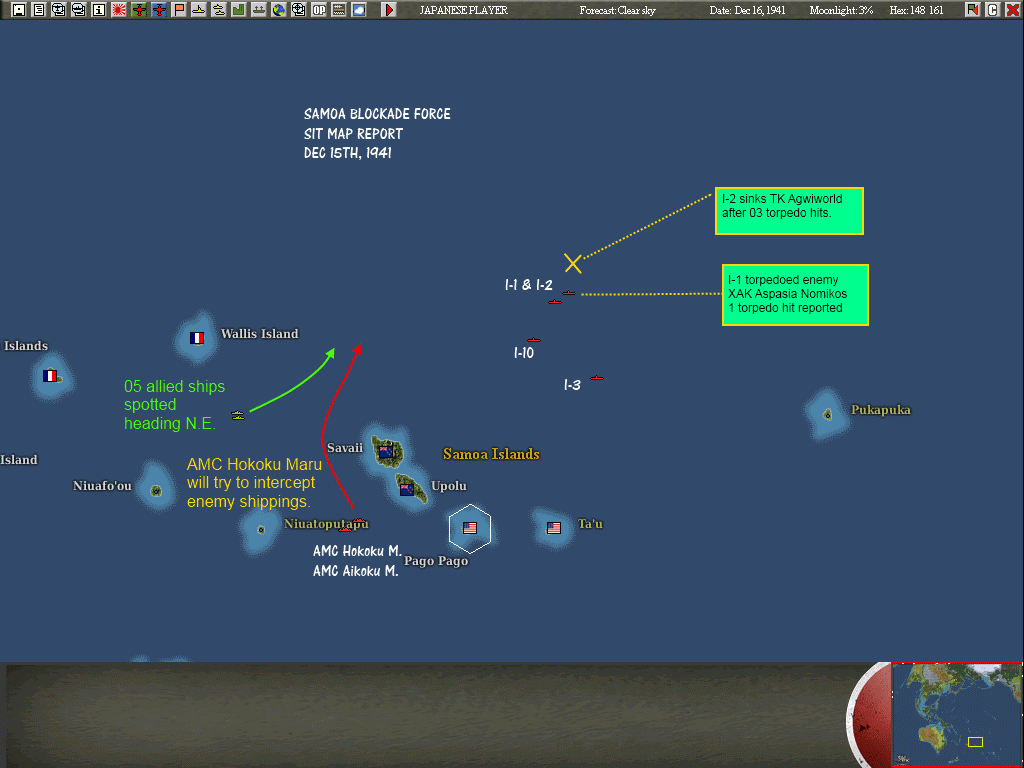
Task: Click the yellow viewport rectangle on minimap
Action: (x=975, y=742)
